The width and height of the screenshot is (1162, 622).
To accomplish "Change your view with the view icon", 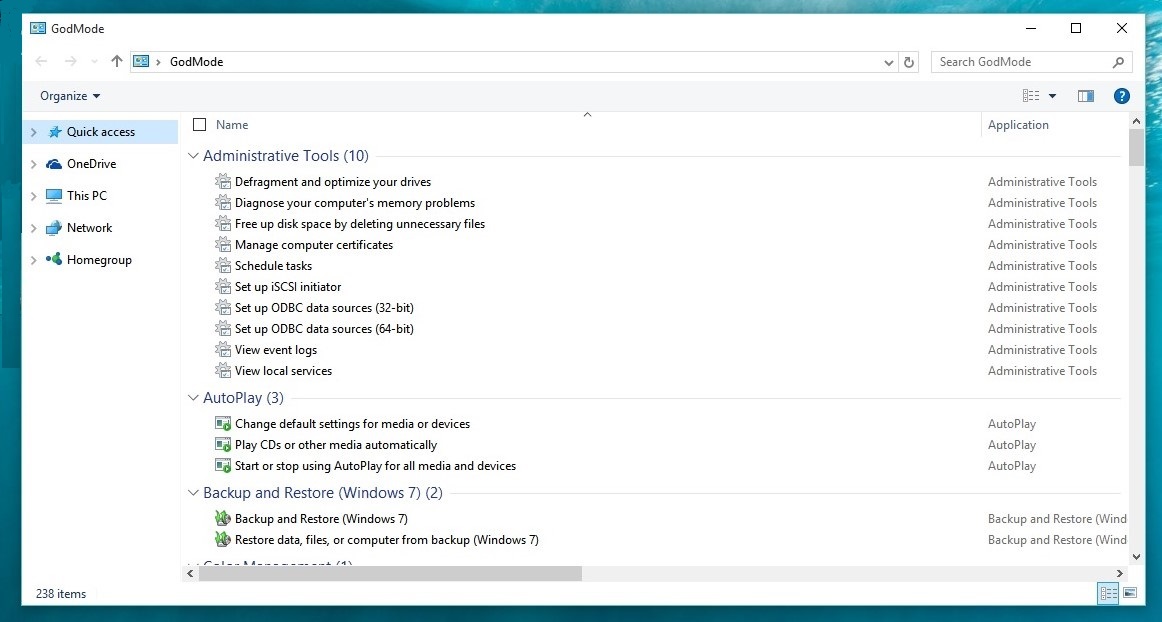I will point(1031,96).
